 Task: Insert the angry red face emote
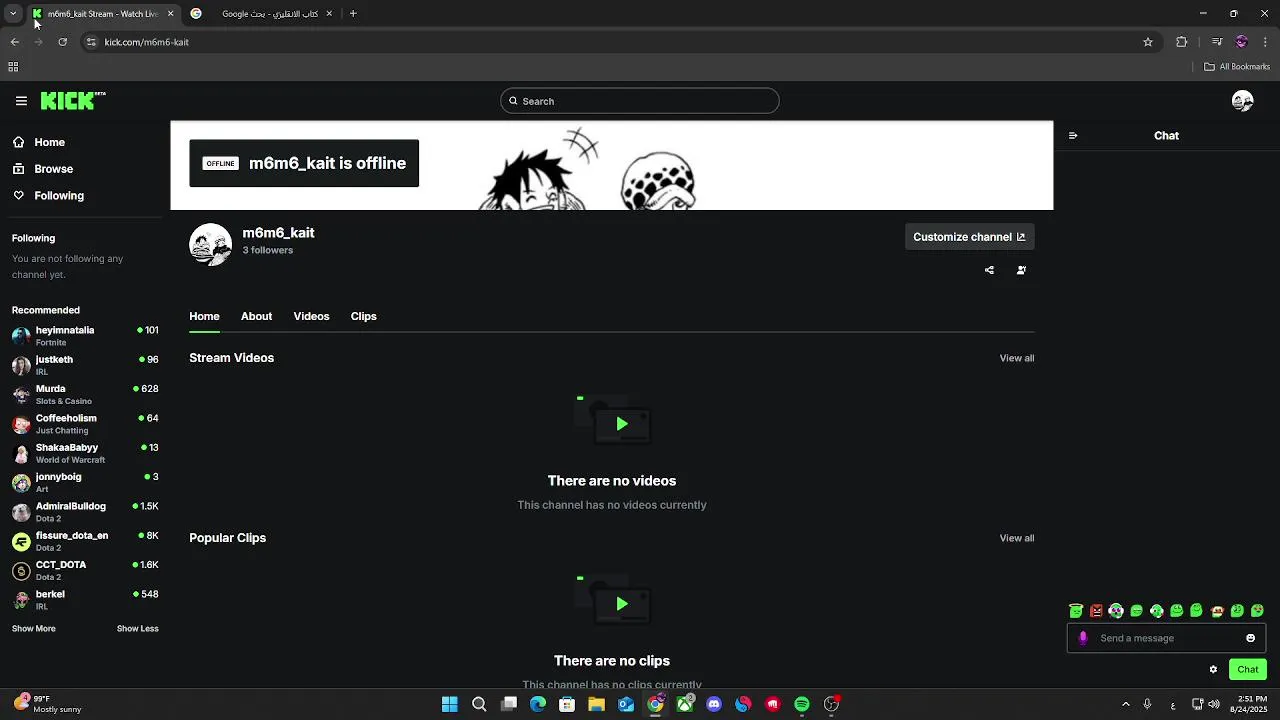1096,611
